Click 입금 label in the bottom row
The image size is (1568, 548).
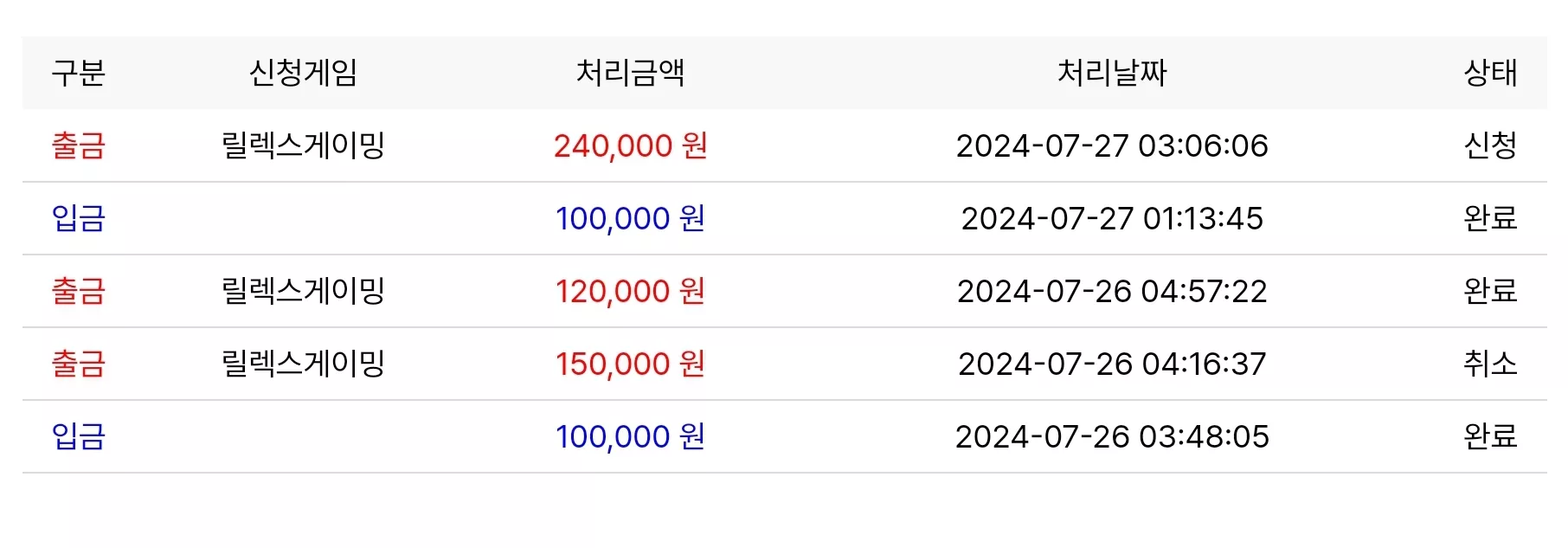78,436
